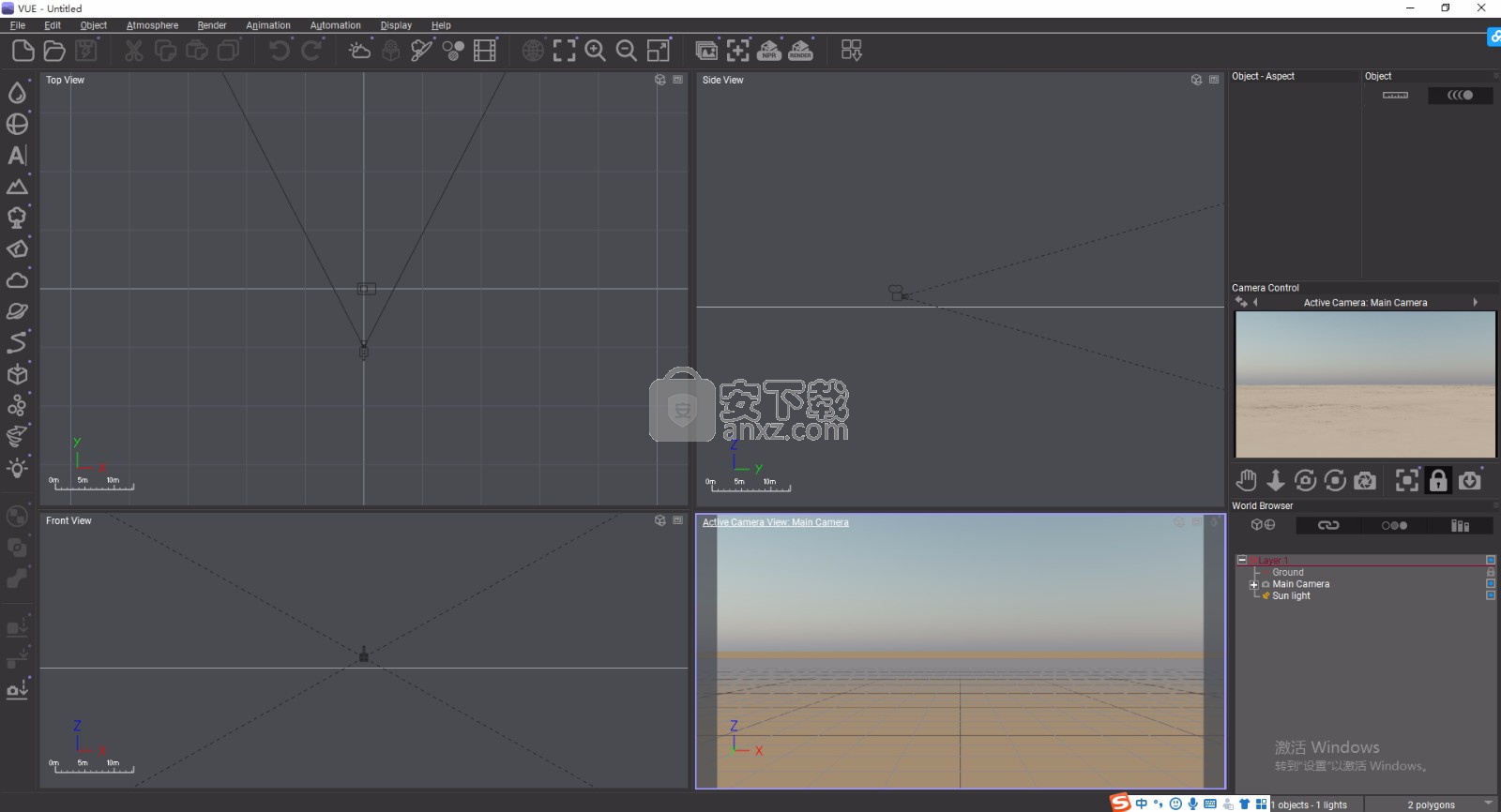Toggle Front View display mode icon
This screenshot has width=1501, height=812.
(660, 520)
